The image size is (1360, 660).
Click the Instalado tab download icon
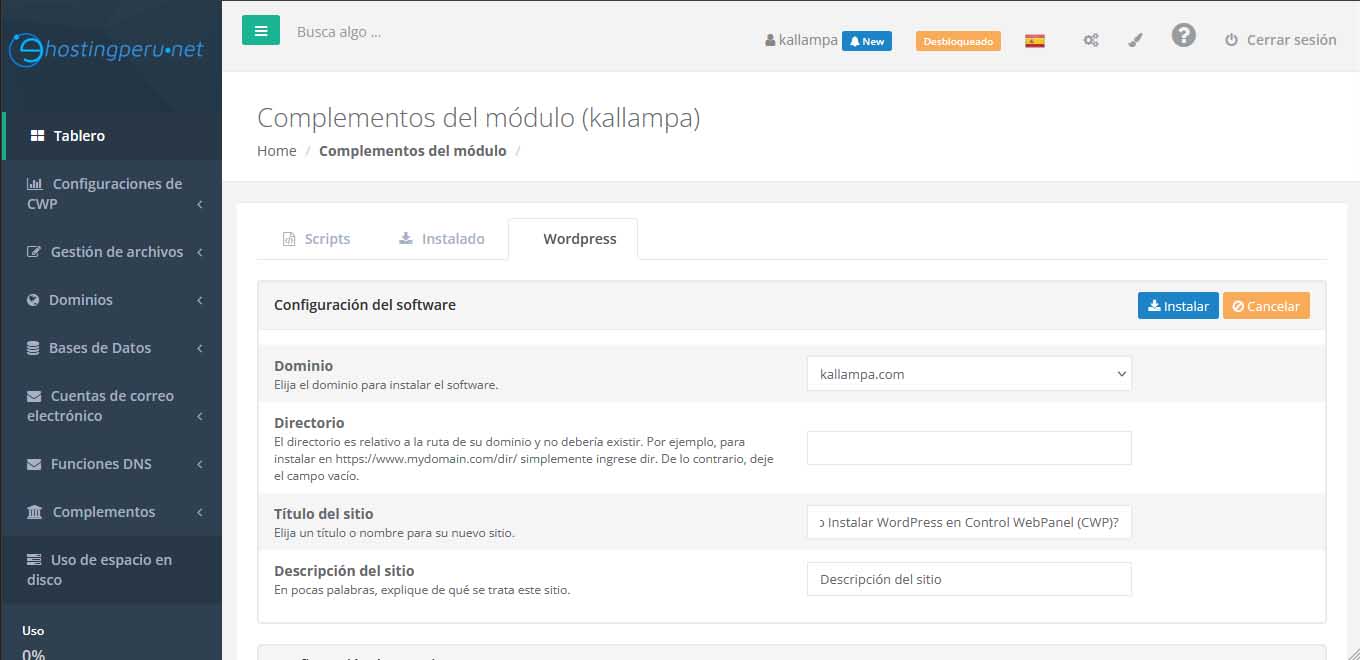(405, 238)
